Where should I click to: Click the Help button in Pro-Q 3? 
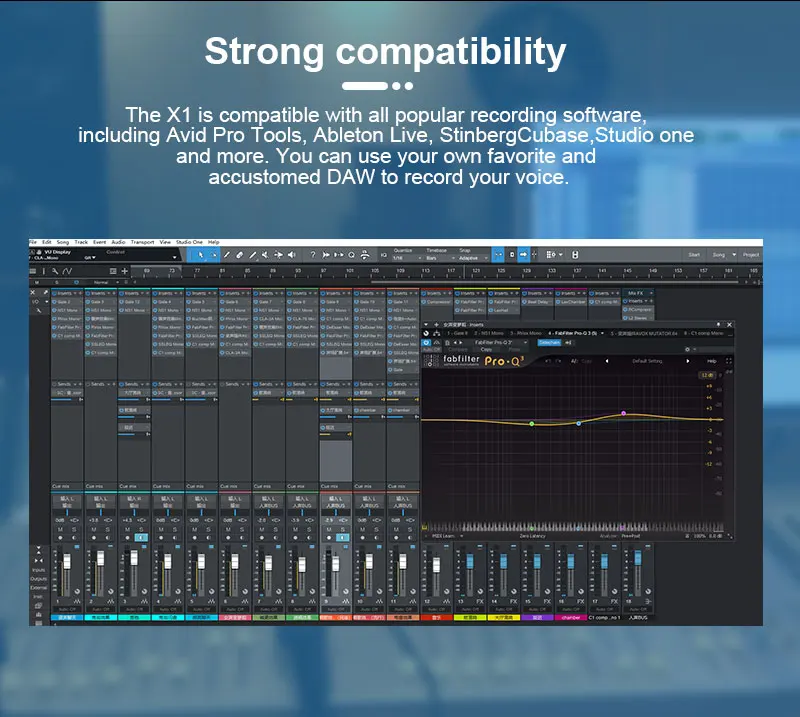pyautogui.click(x=712, y=361)
